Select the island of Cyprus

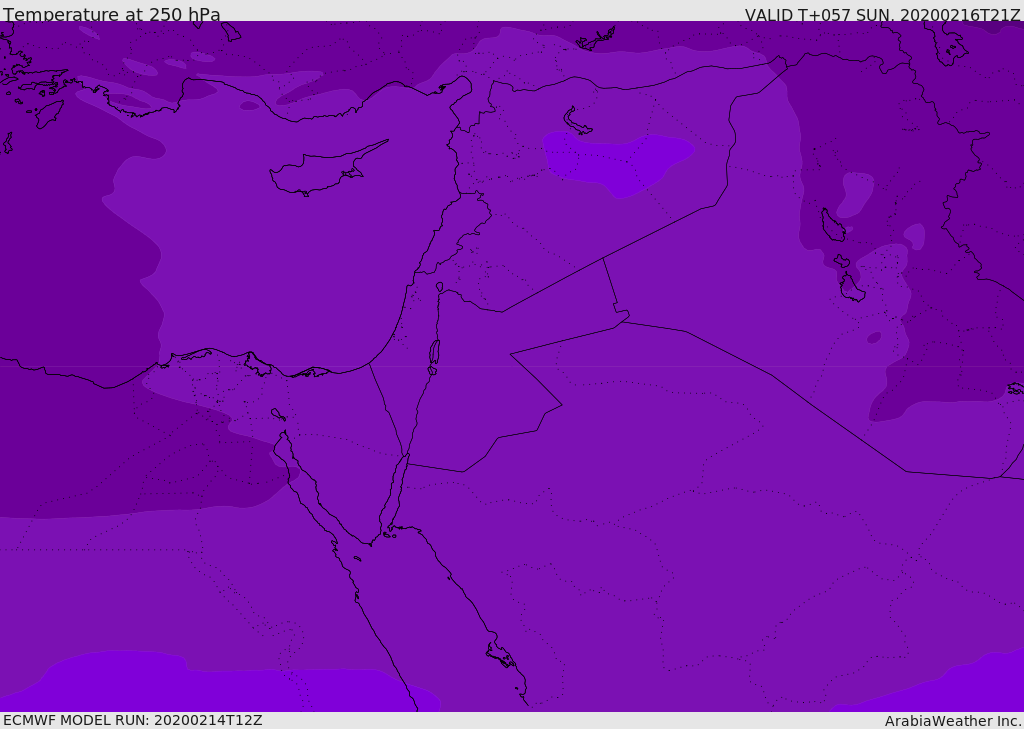[318, 172]
